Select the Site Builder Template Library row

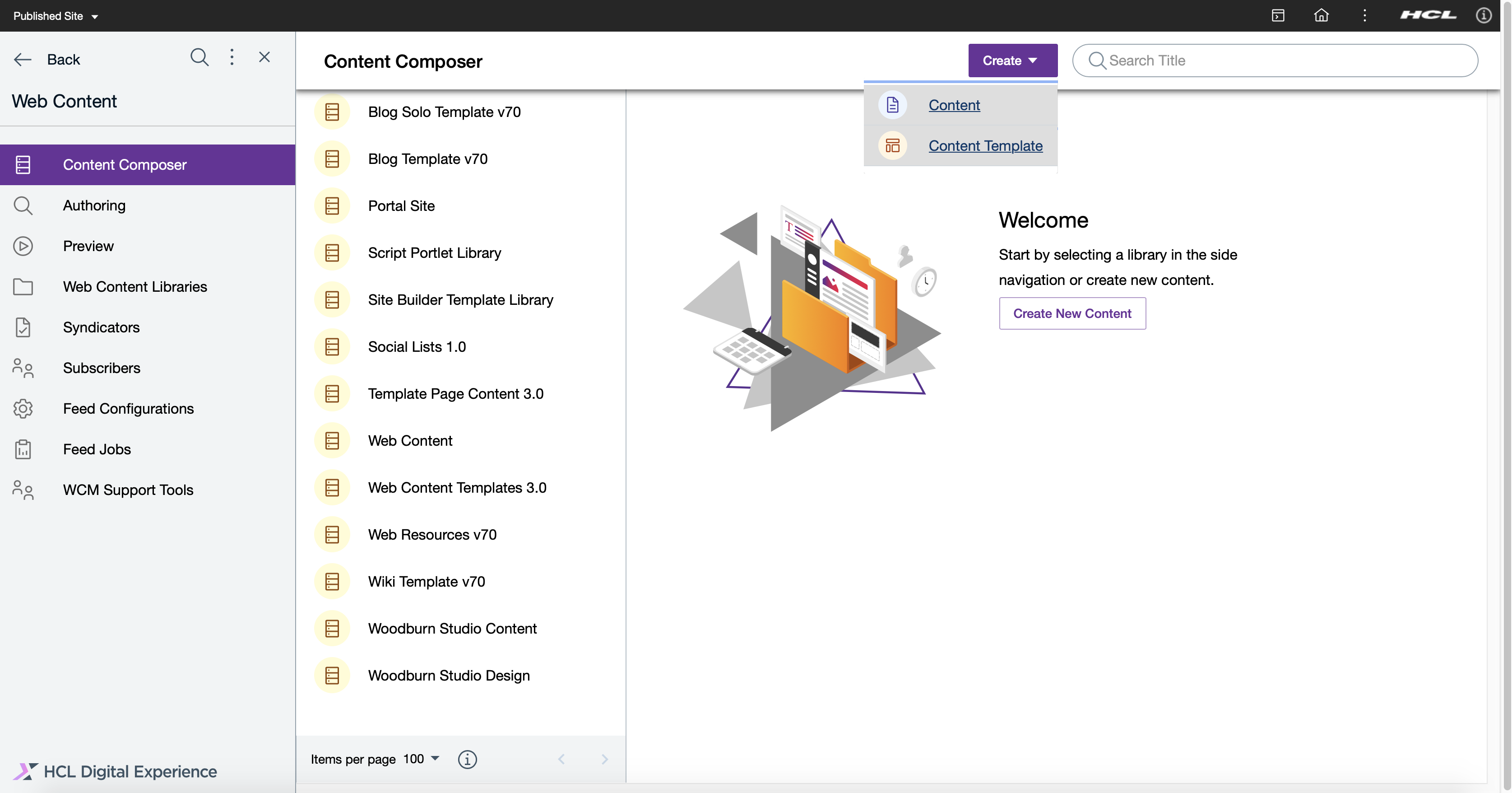tap(460, 299)
